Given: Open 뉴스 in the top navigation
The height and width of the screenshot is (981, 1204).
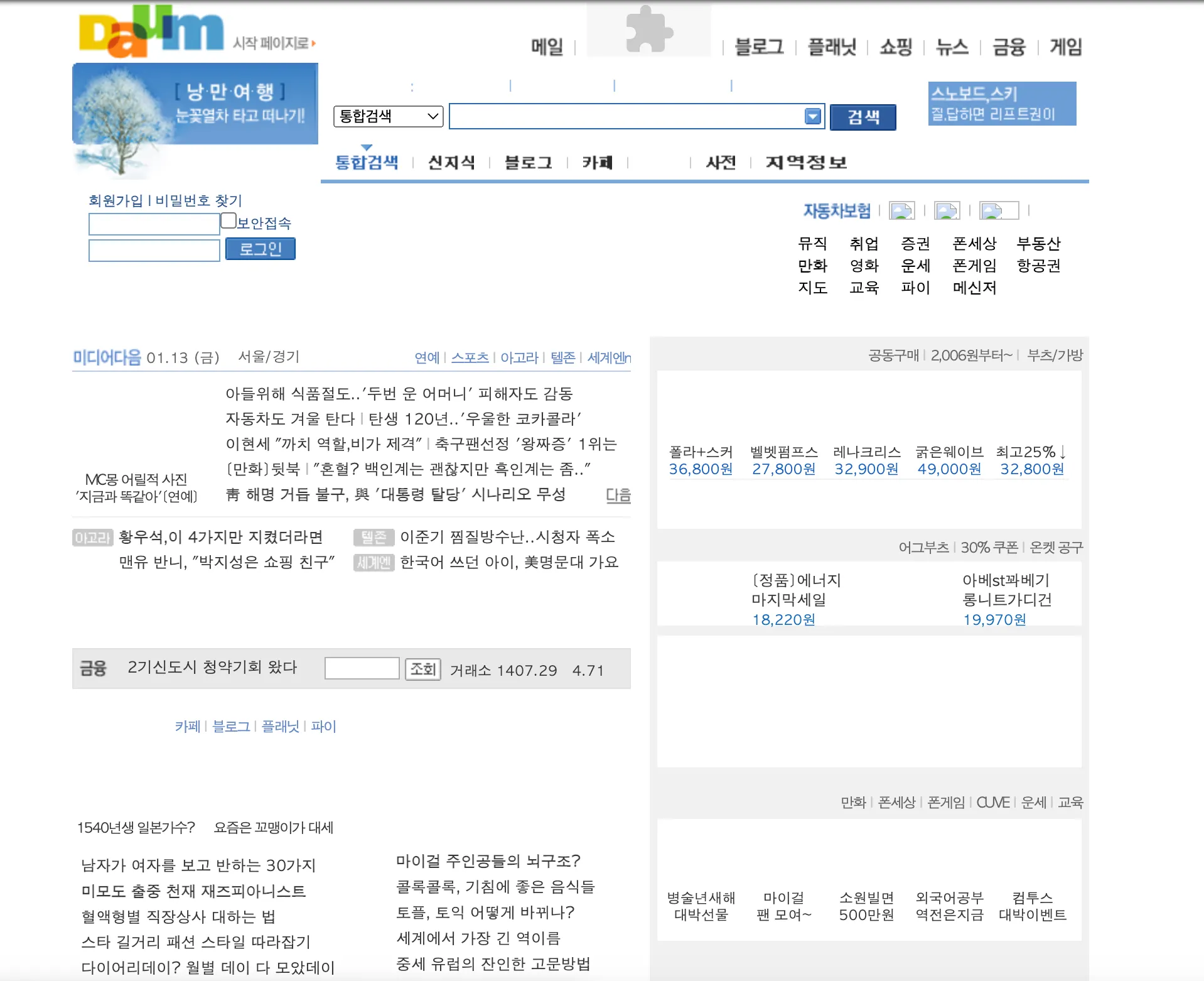Looking at the screenshot, I should 952,46.
